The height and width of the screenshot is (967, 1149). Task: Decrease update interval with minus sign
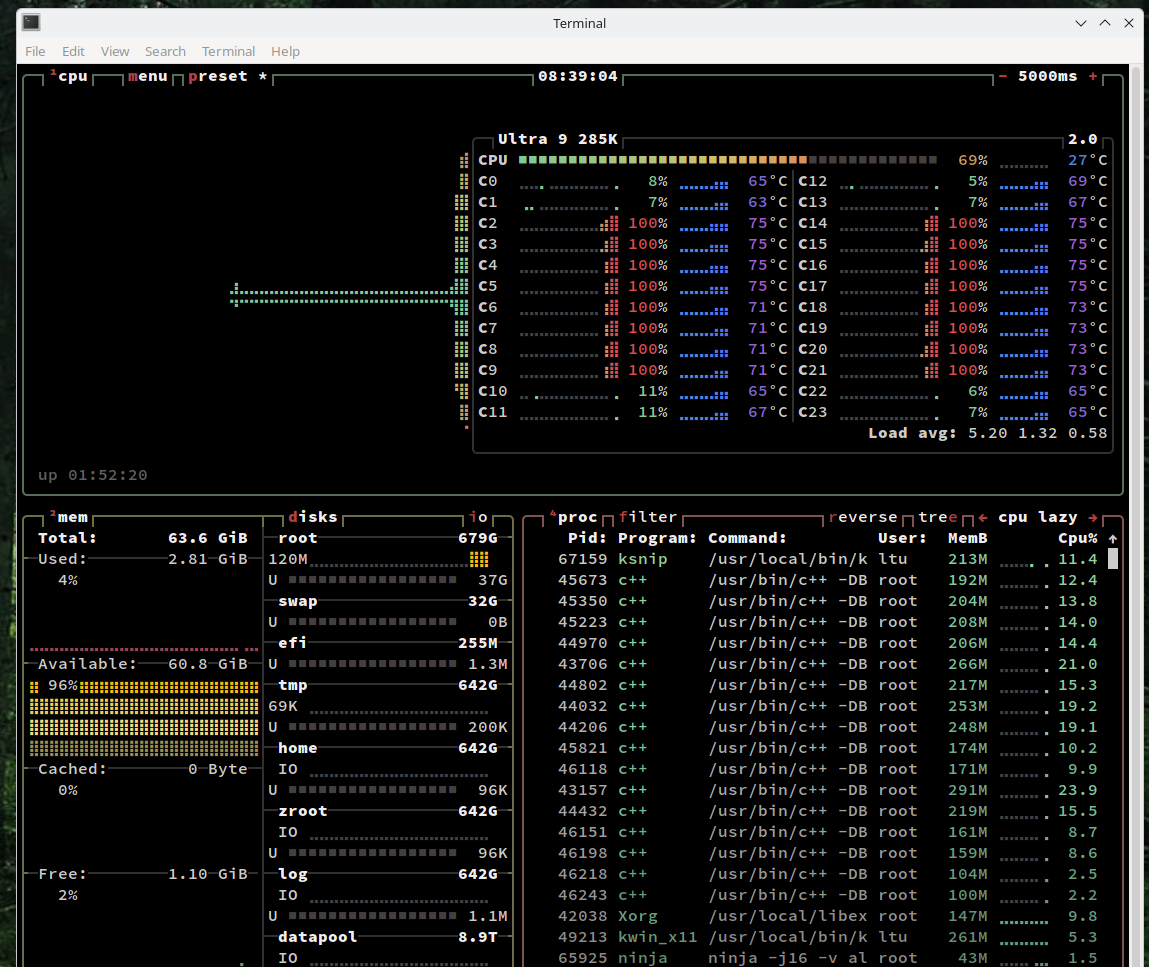point(1002,76)
